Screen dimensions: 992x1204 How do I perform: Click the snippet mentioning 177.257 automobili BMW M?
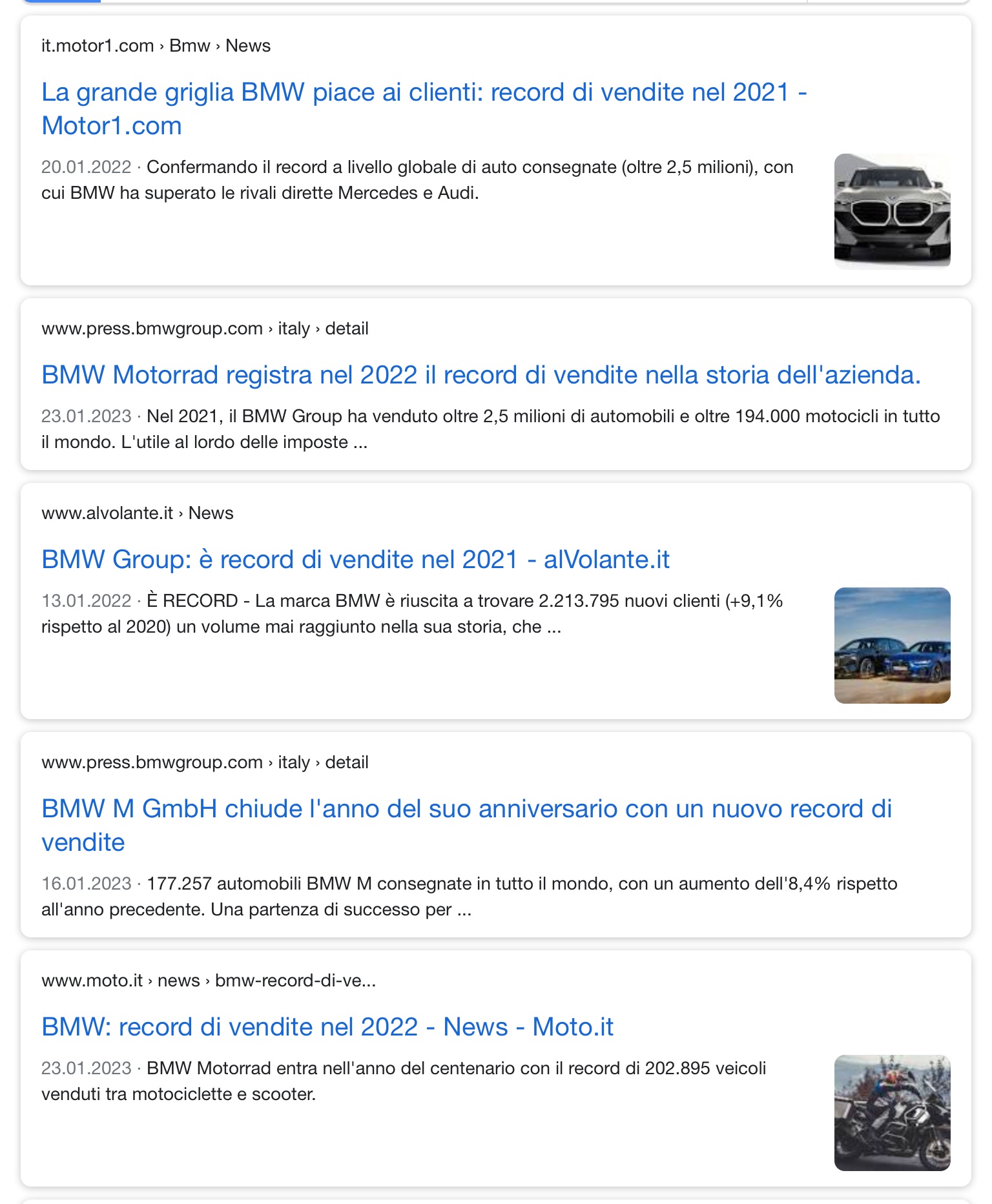pos(470,896)
